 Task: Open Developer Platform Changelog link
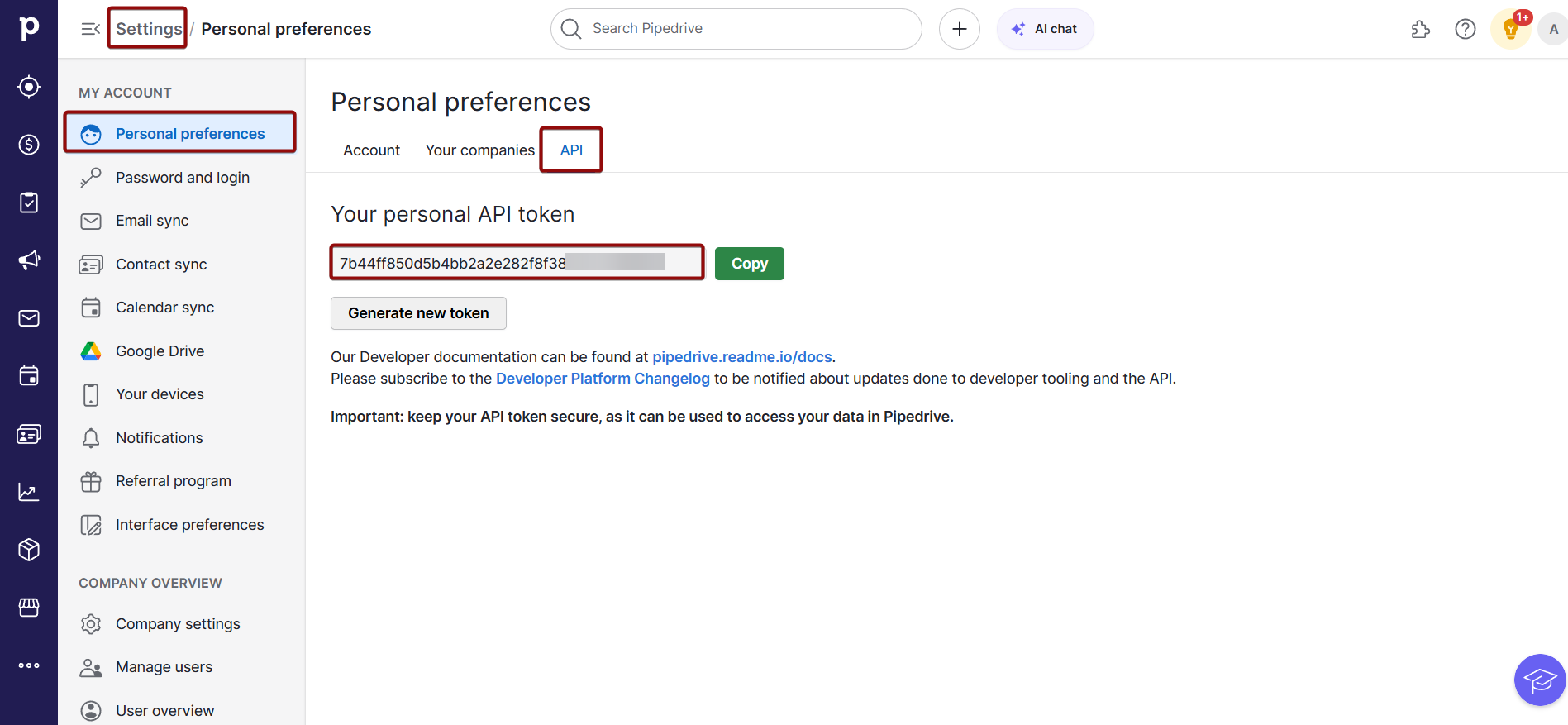coord(603,379)
